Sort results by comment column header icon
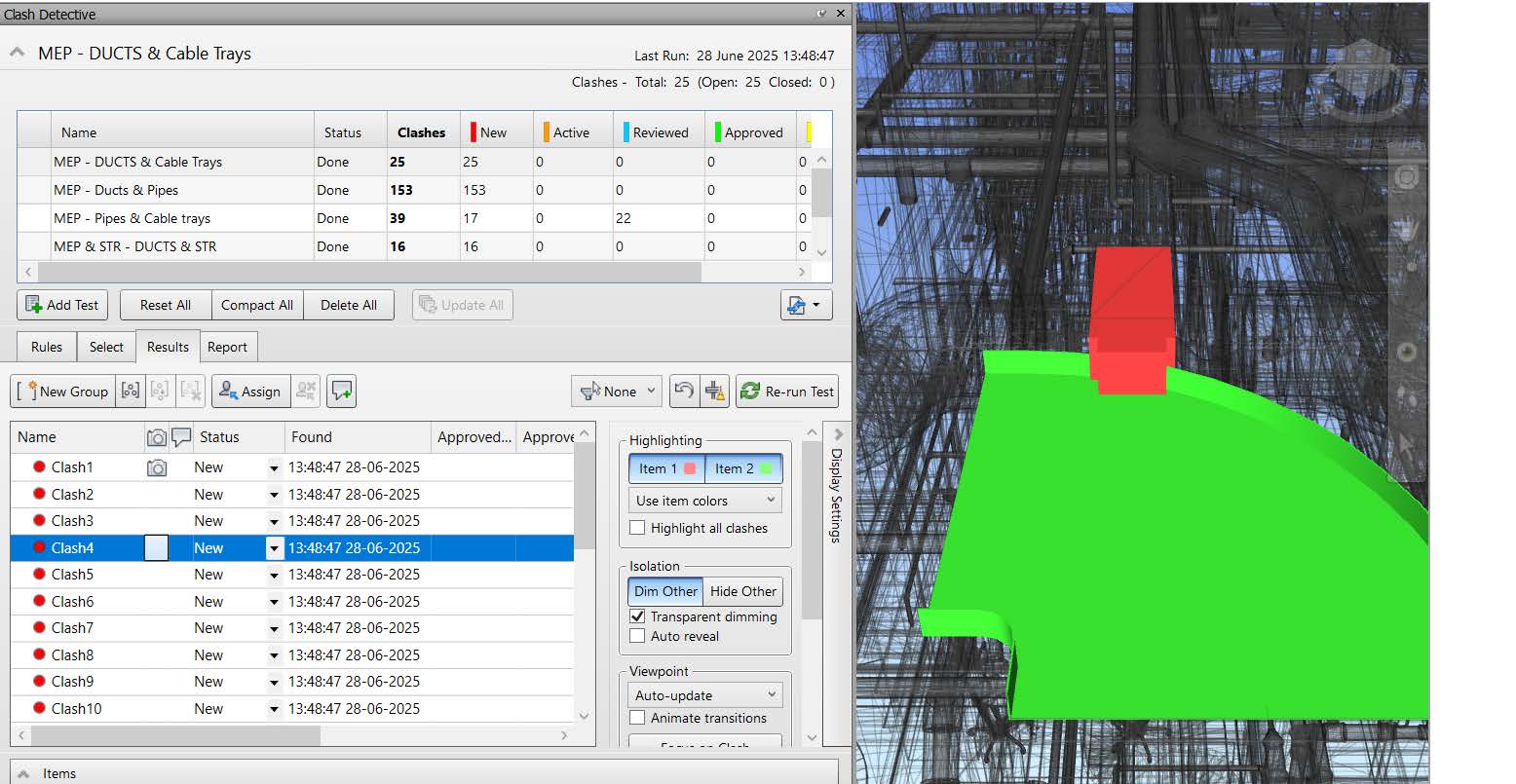 coord(181,437)
